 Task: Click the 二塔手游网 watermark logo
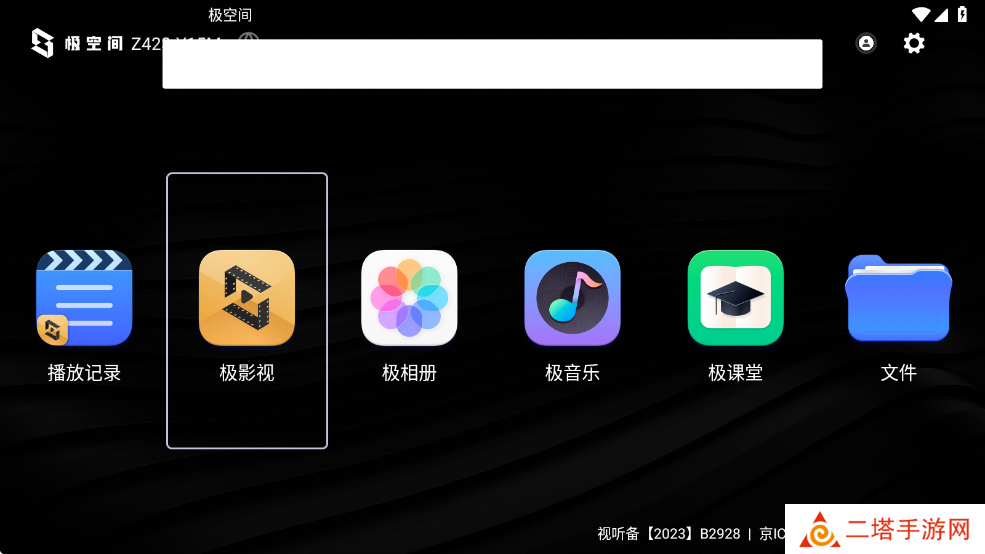click(x=886, y=529)
